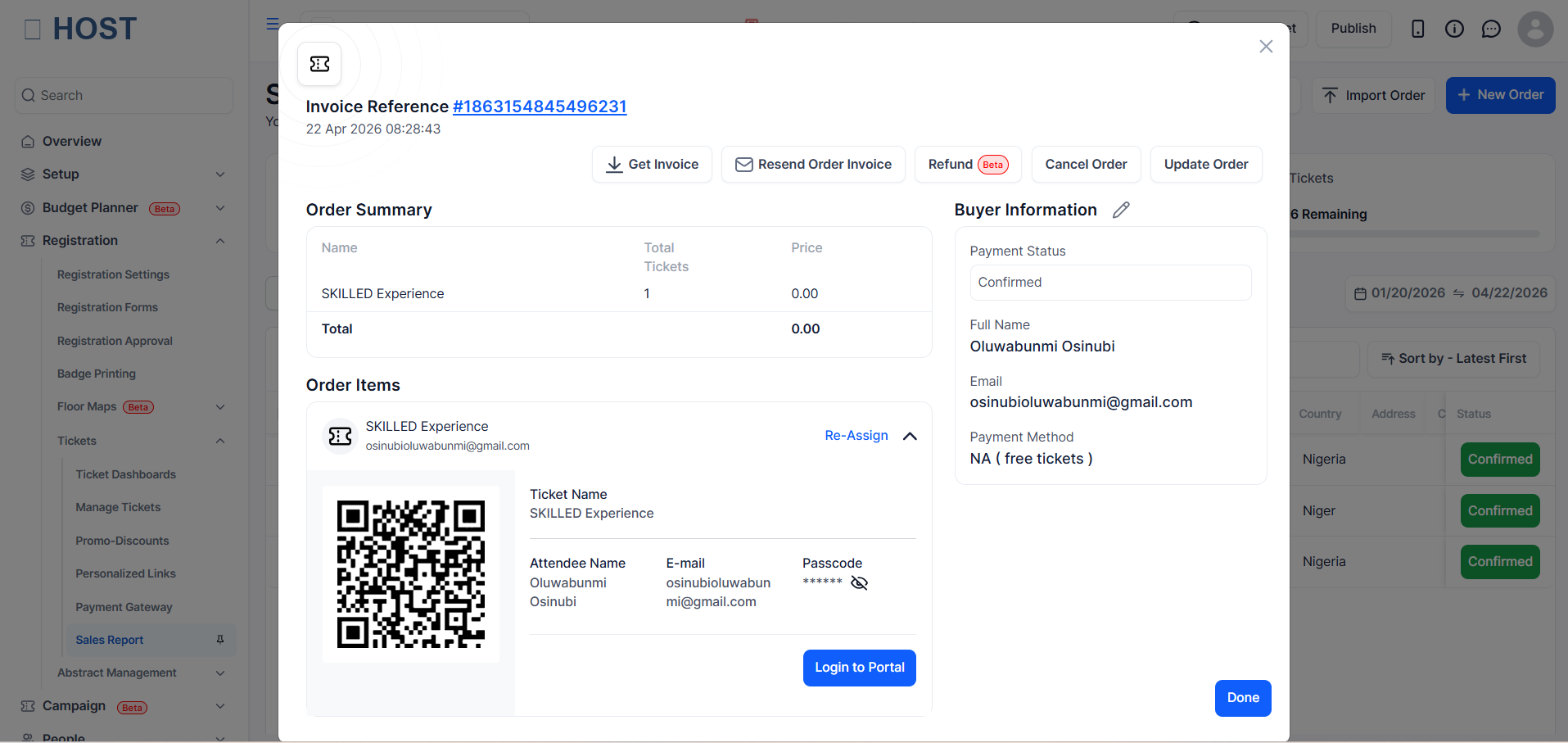Collapse the Registration sidebar section
Image resolution: width=1568 pixels, height=743 pixels.
(x=220, y=241)
